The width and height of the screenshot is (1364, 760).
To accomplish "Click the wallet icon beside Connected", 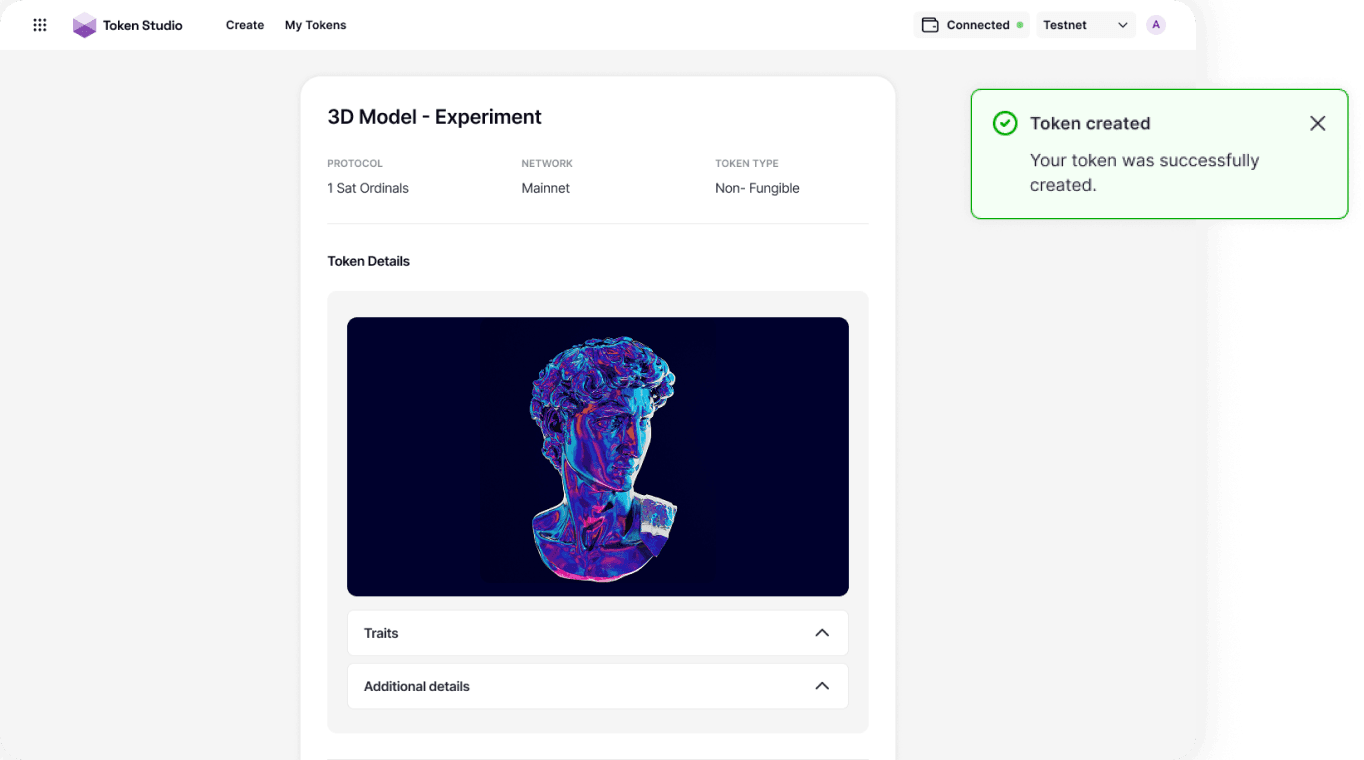I will pyautogui.click(x=930, y=25).
